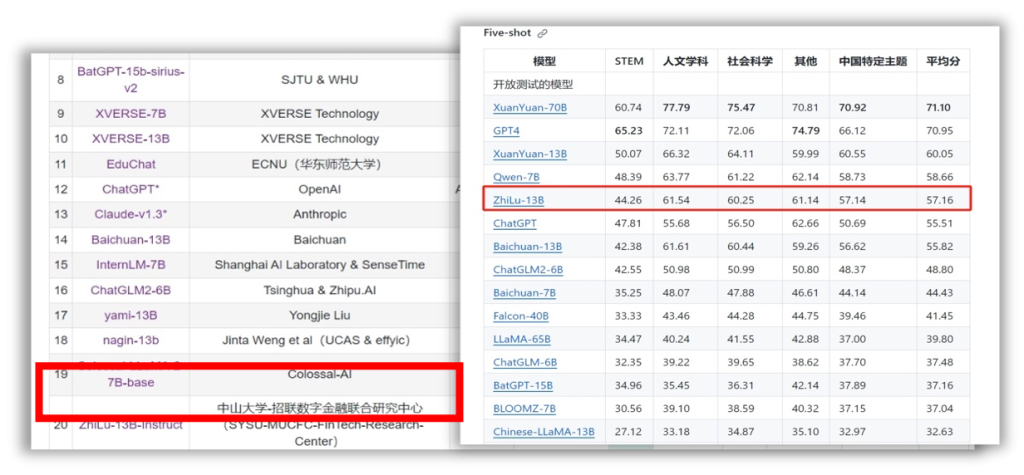Click the highlighted ZhiLu-13B link
Screen dimensions: 1024x475
click(518, 200)
